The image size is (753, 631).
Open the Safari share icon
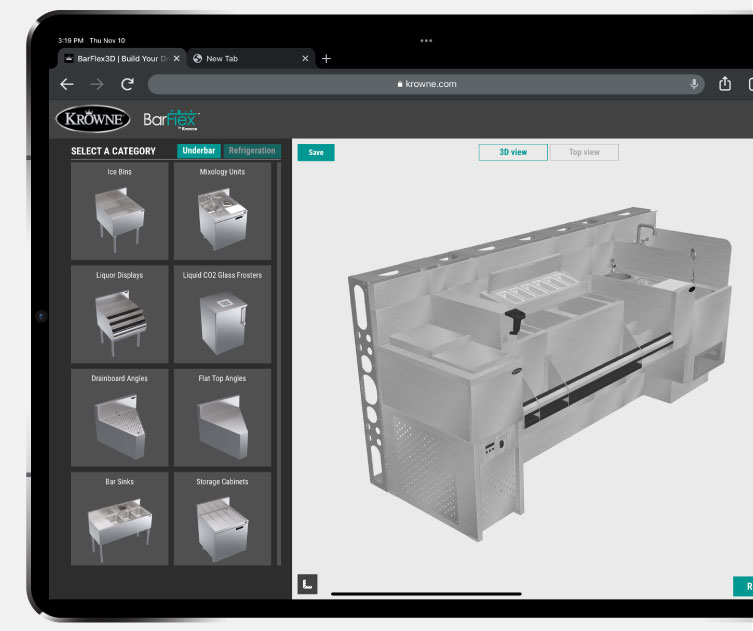[725, 84]
